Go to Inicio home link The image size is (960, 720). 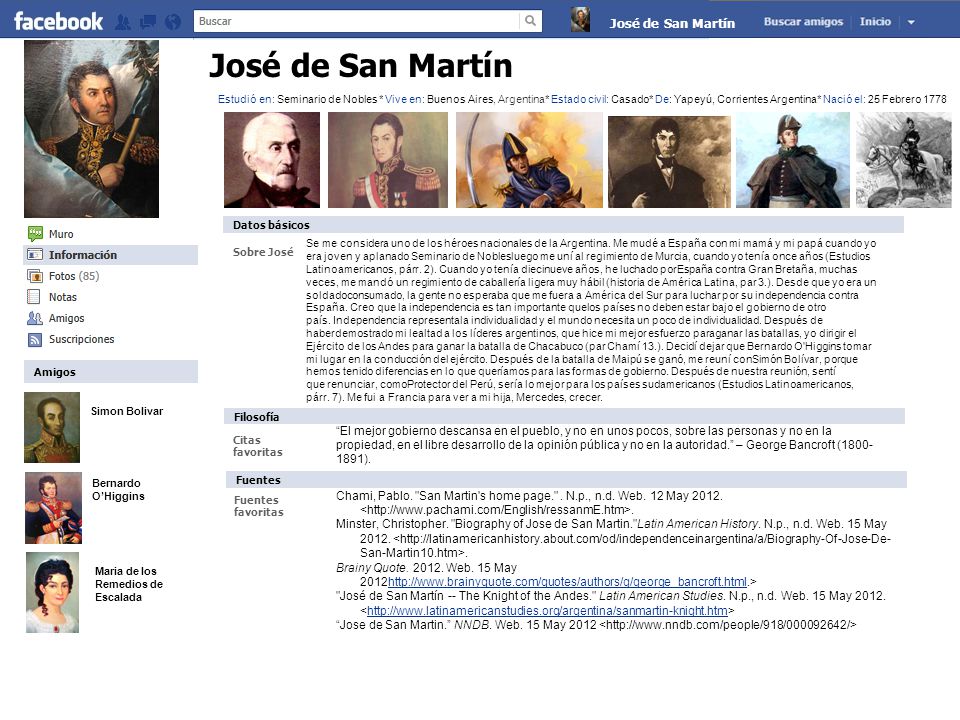pos(875,21)
